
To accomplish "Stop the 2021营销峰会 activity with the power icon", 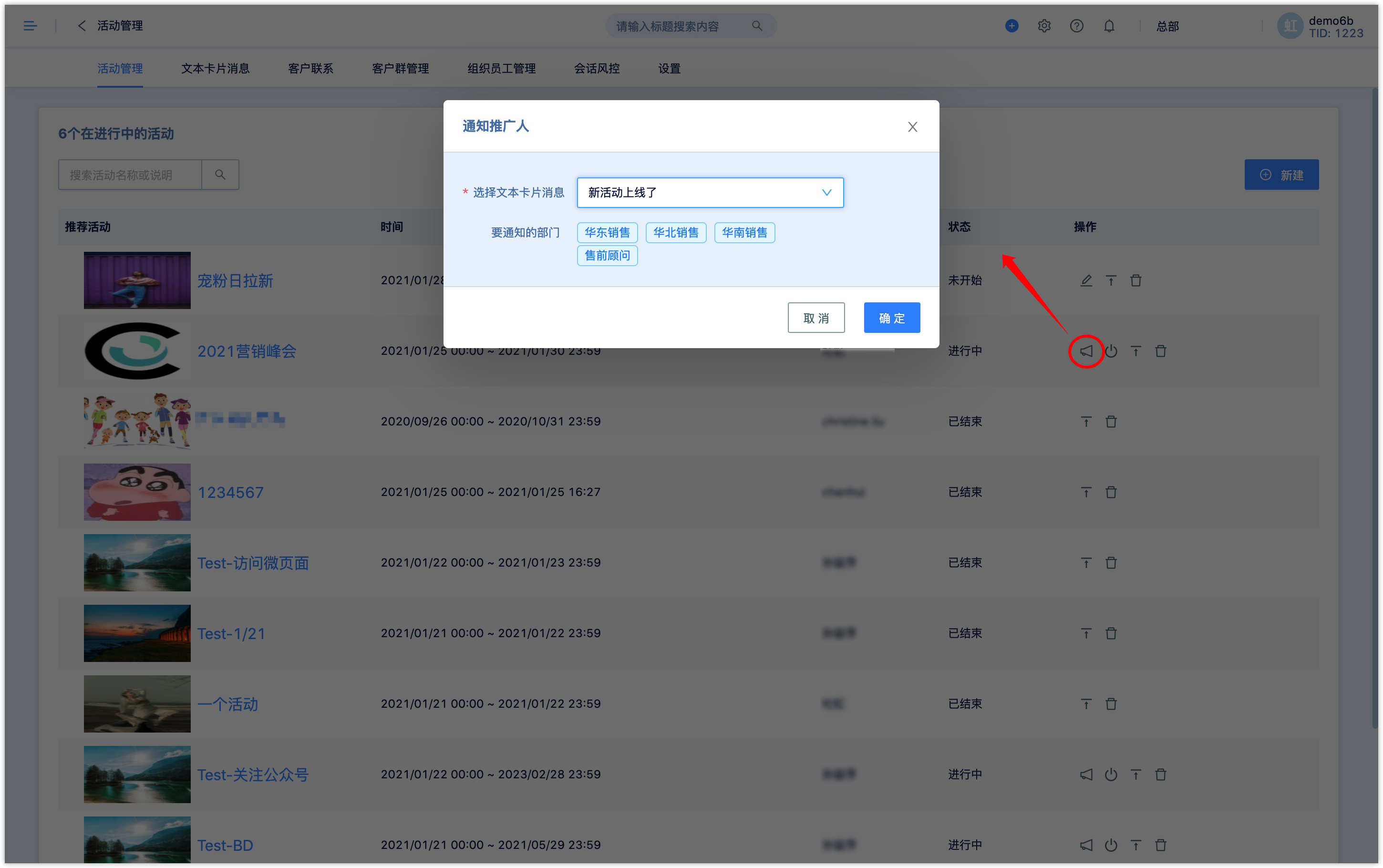I will point(1111,351).
